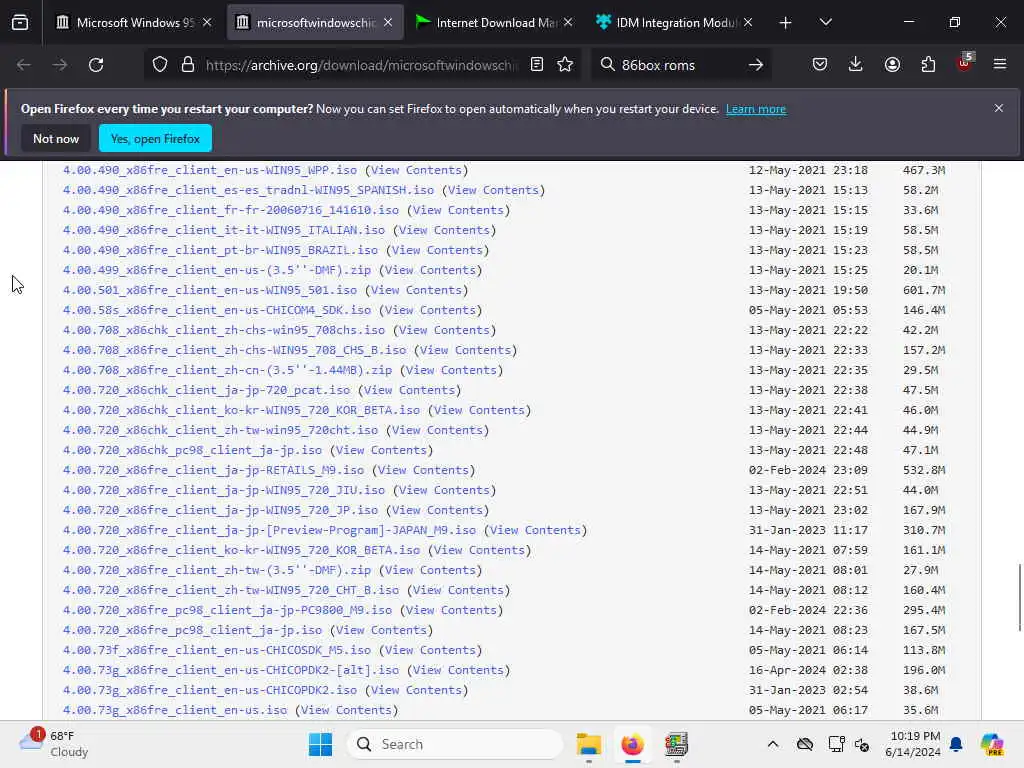The image size is (1024, 768).
Task: View Contents of RETAILS_M9.iso
Action: pyautogui.click(x=423, y=470)
